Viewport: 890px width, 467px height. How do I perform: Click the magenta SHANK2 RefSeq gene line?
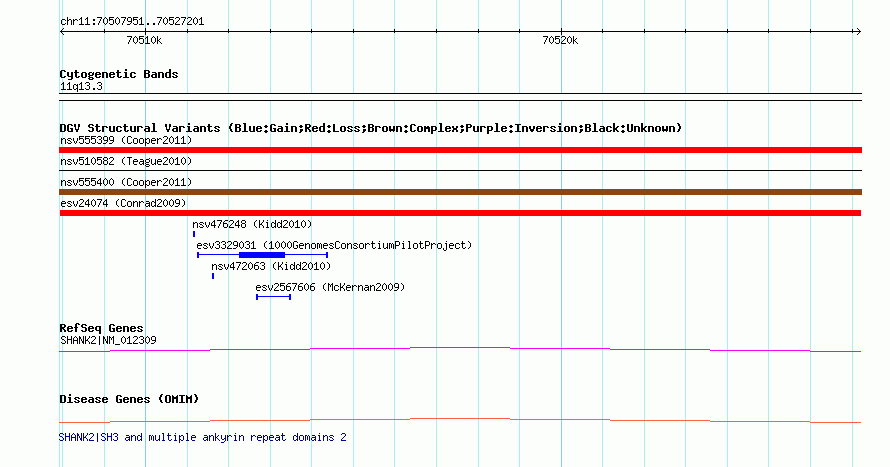(x=460, y=350)
